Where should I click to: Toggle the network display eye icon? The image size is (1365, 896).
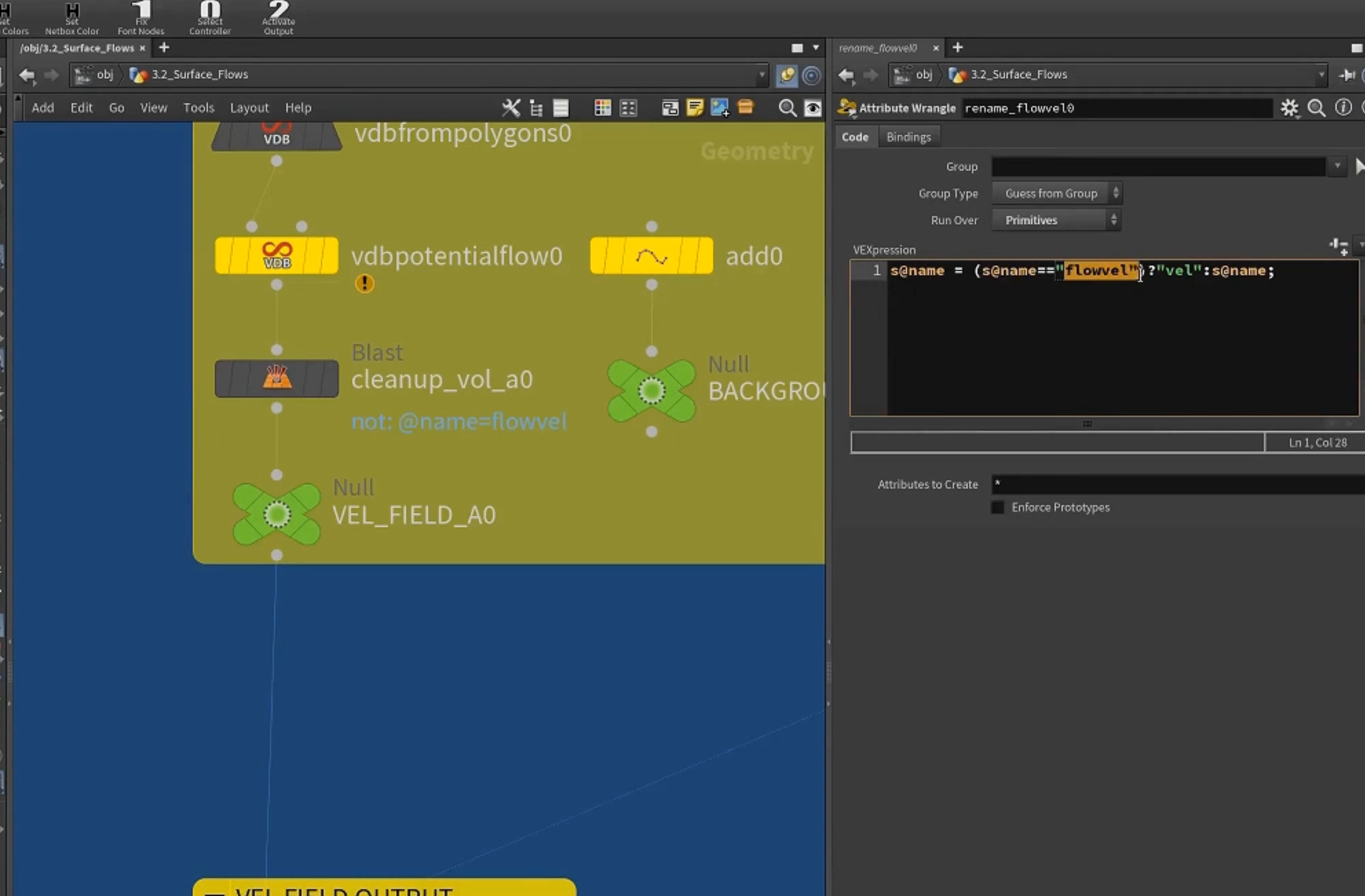813,108
